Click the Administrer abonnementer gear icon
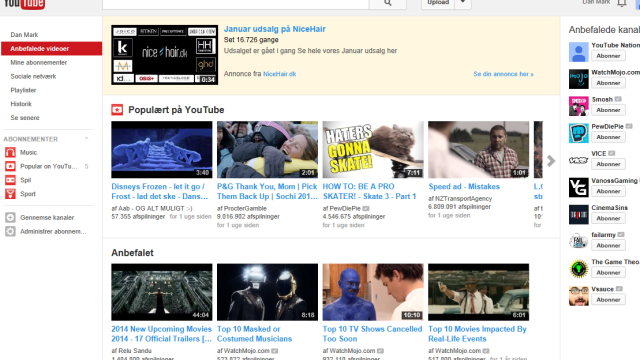640x360 pixels. [x=10, y=231]
